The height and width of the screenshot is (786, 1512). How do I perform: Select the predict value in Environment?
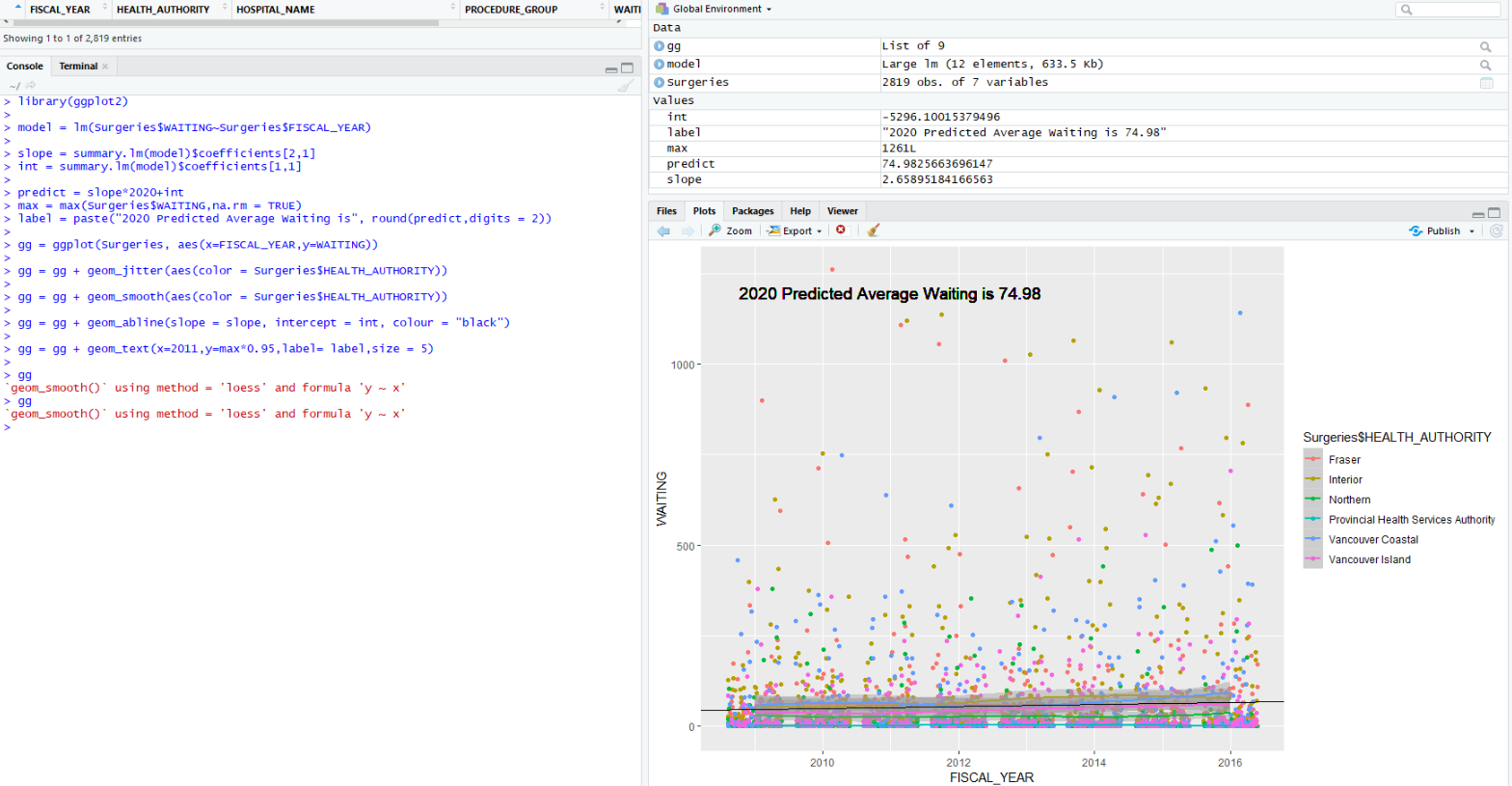(937, 165)
